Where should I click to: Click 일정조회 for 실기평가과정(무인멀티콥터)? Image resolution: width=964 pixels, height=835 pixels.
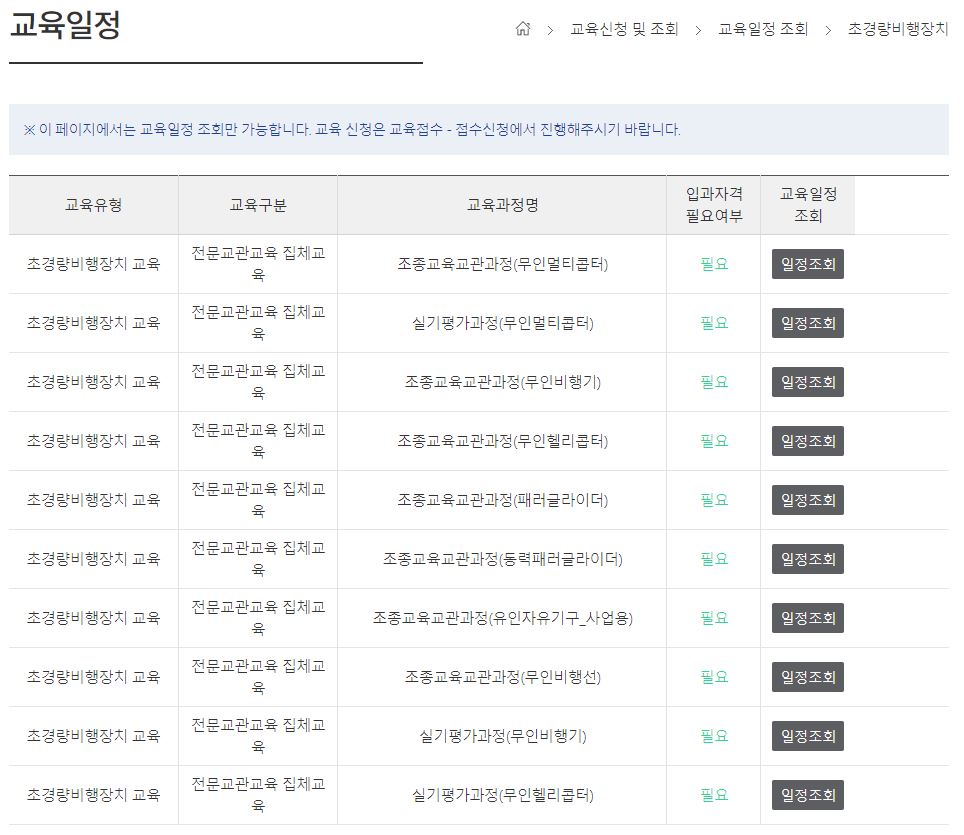(808, 323)
